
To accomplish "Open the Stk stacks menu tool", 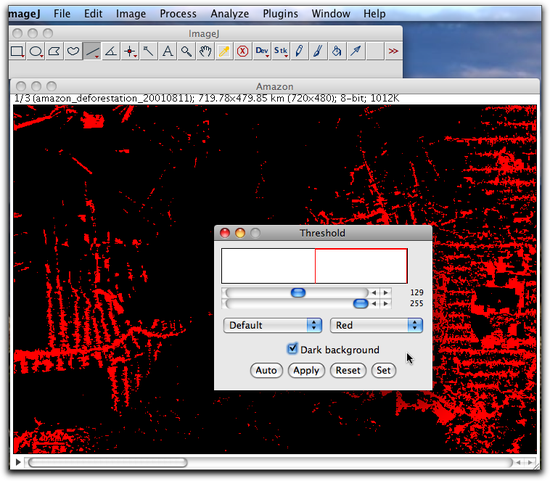I will click(x=281, y=51).
